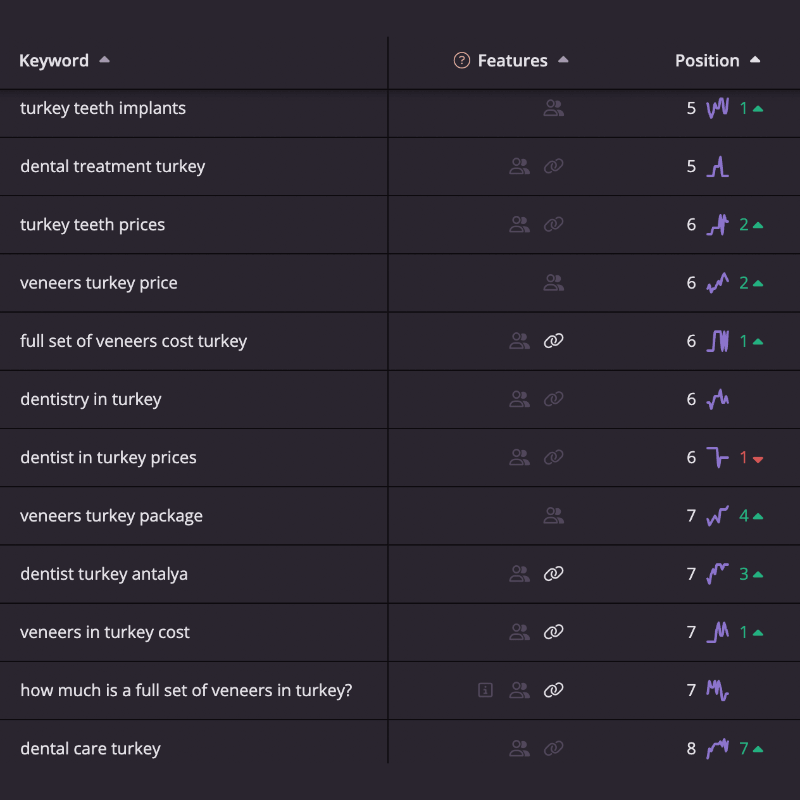Click the link icon for veneers in turkey cost
800x800 pixels.
pos(554,632)
